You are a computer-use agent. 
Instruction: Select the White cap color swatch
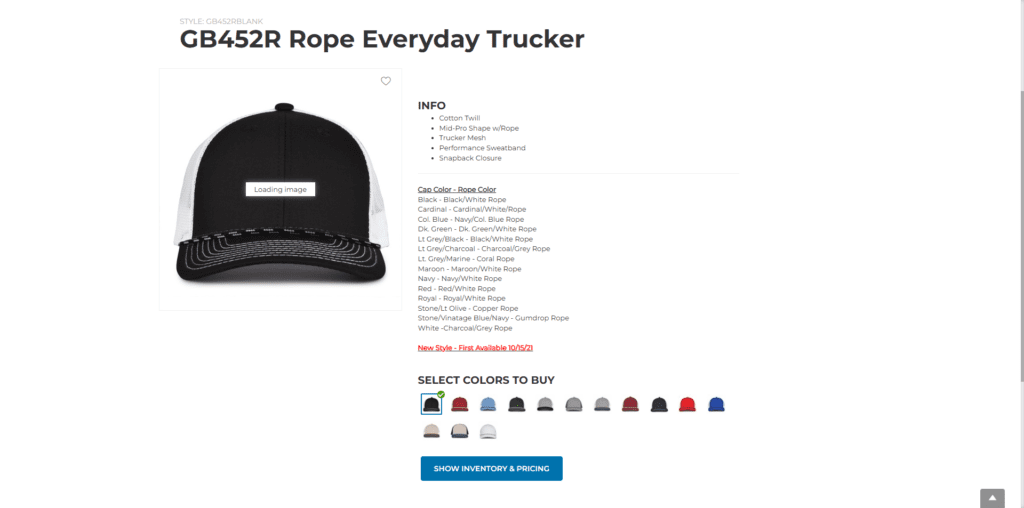click(x=488, y=431)
